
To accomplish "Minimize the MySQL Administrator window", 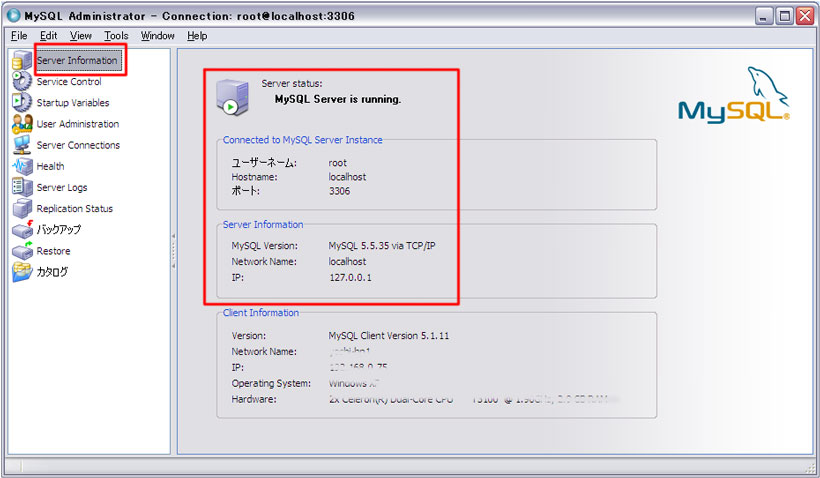I will point(764,16).
